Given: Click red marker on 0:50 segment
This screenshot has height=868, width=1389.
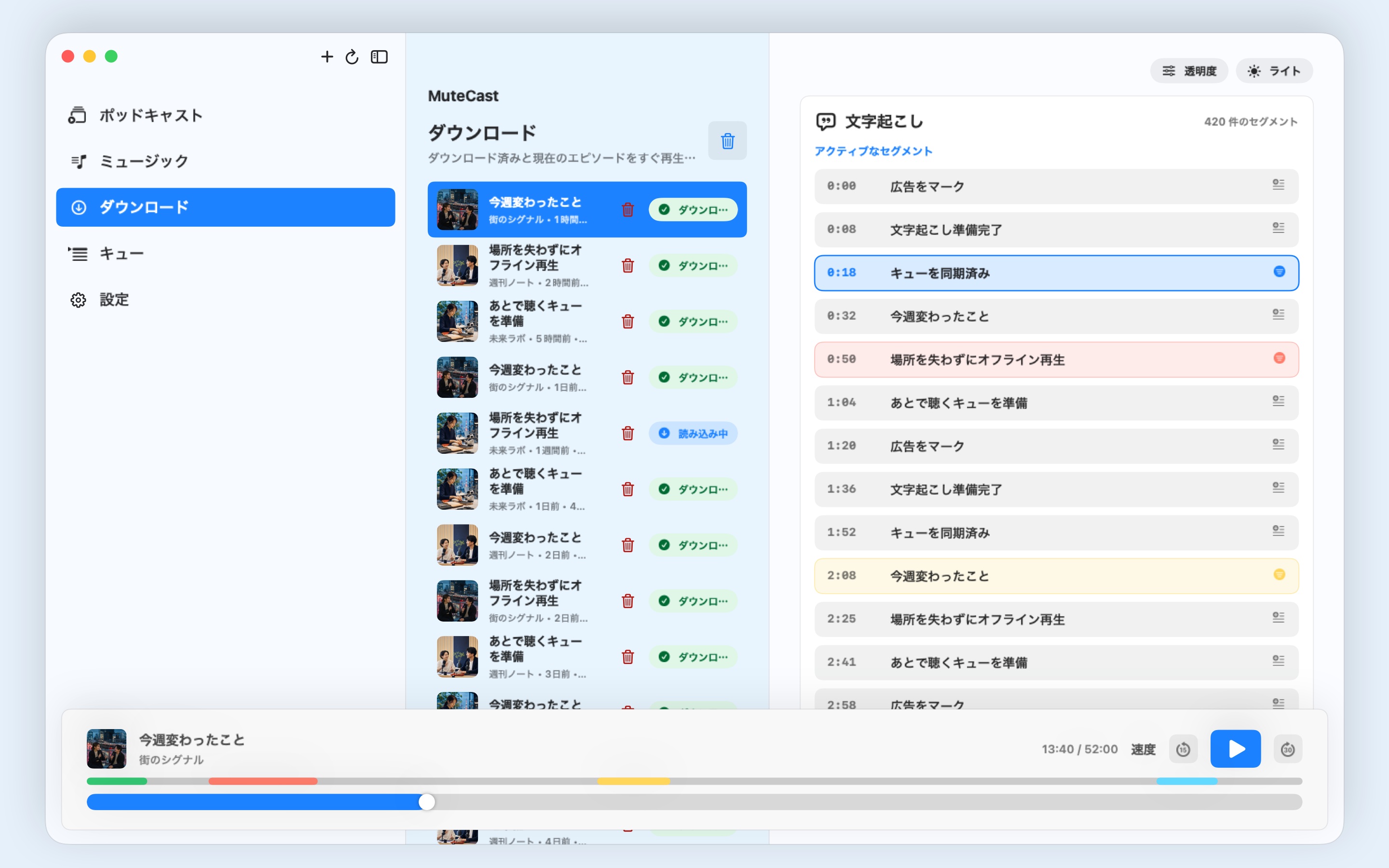Looking at the screenshot, I should 1279,358.
